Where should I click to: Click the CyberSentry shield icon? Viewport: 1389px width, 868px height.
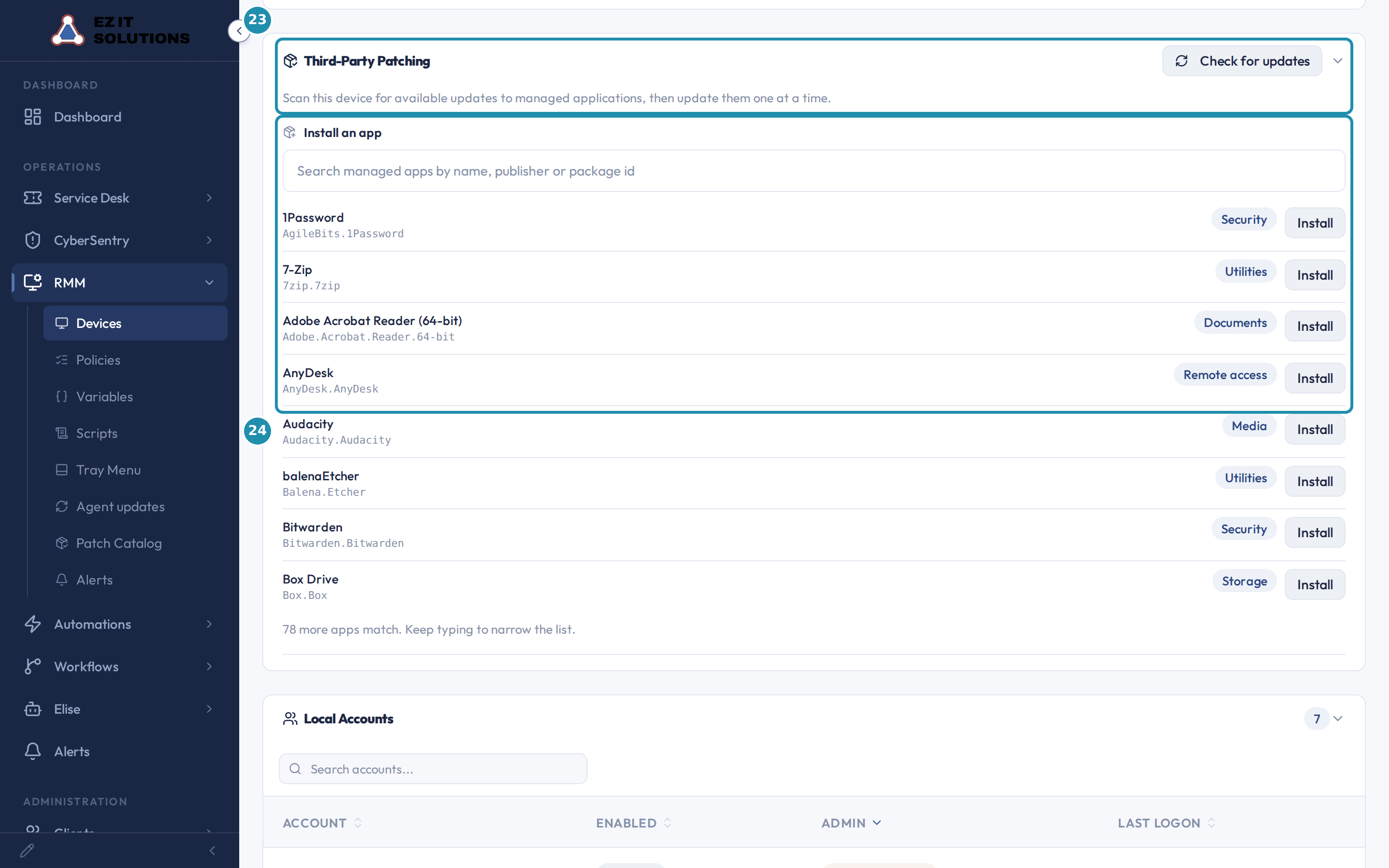[33, 240]
